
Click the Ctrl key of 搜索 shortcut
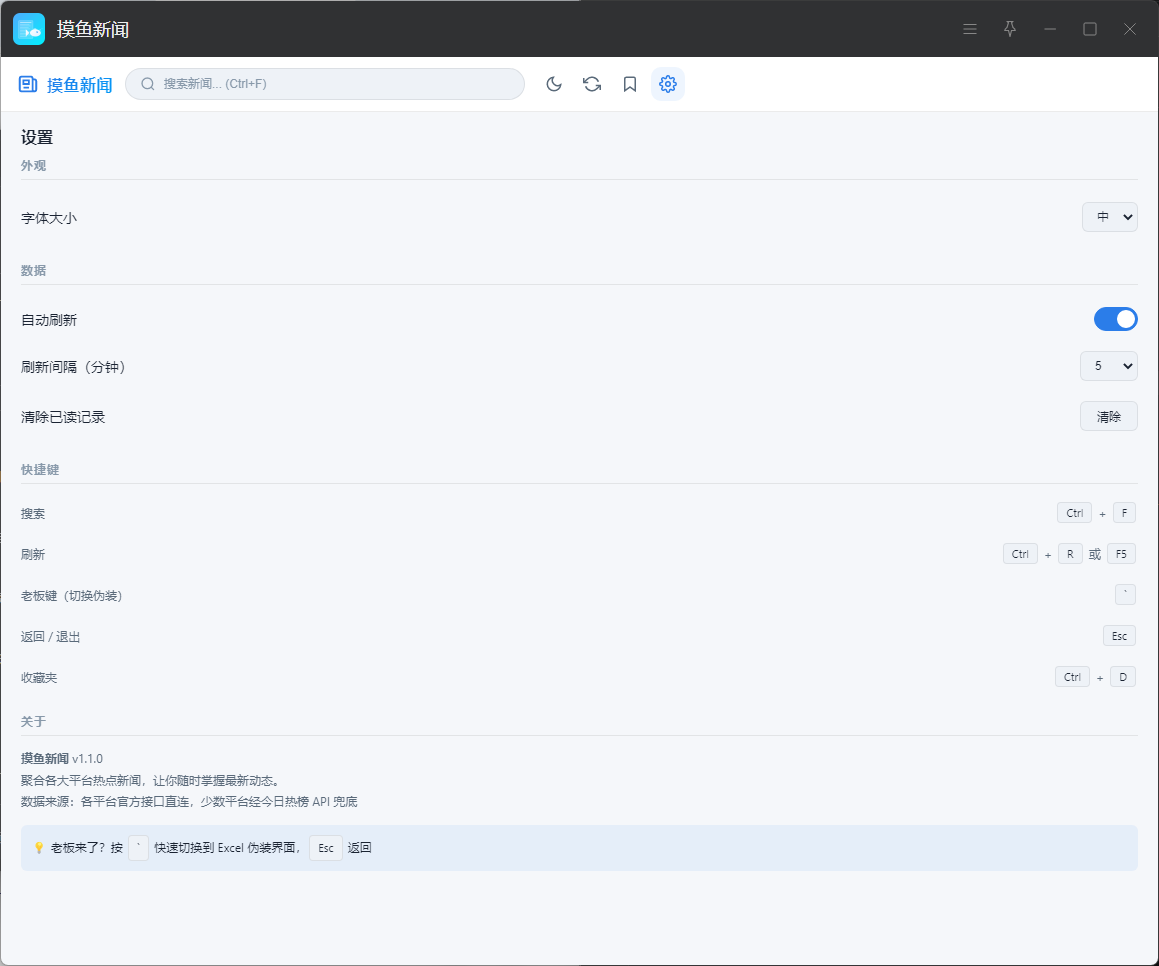pos(1074,513)
